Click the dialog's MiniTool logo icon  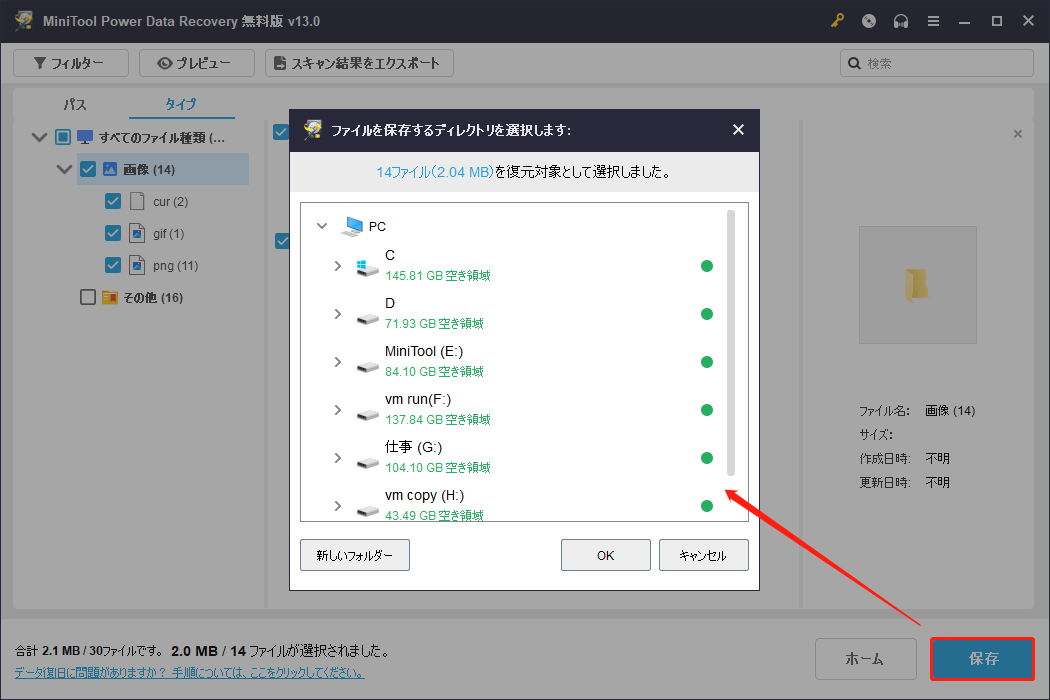point(312,130)
